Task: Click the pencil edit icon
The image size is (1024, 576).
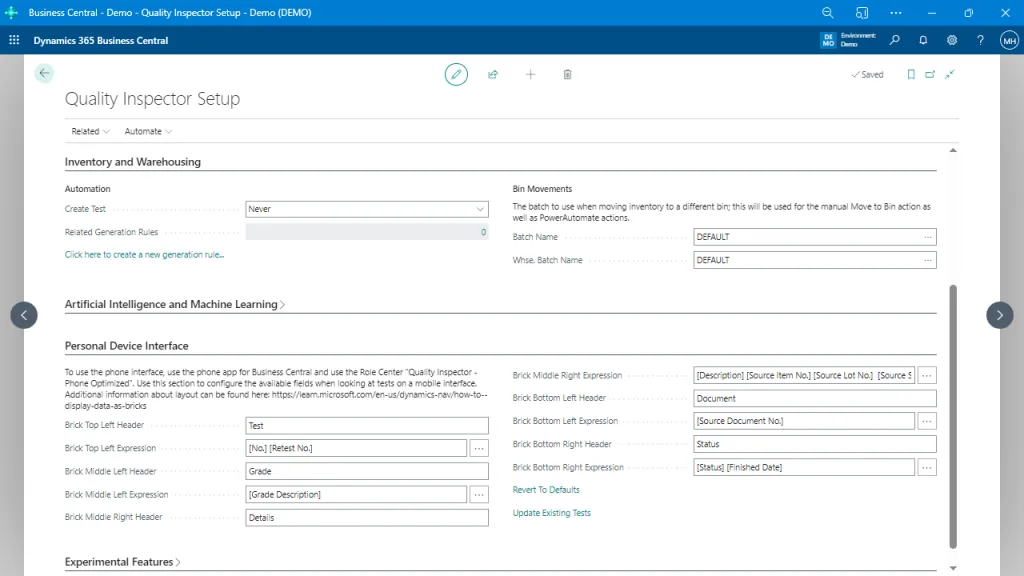Action: coord(456,74)
